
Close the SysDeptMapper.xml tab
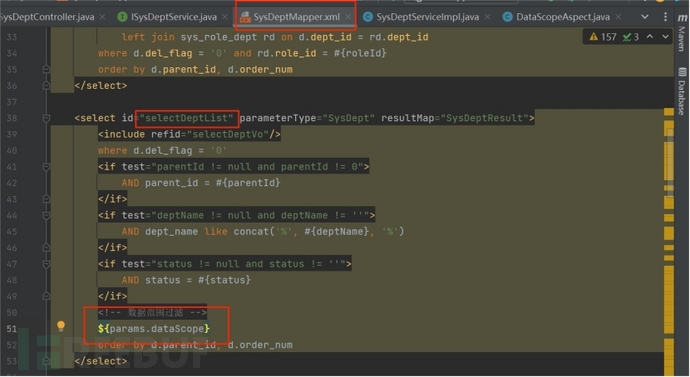pyautogui.click(x=349, y=17)
